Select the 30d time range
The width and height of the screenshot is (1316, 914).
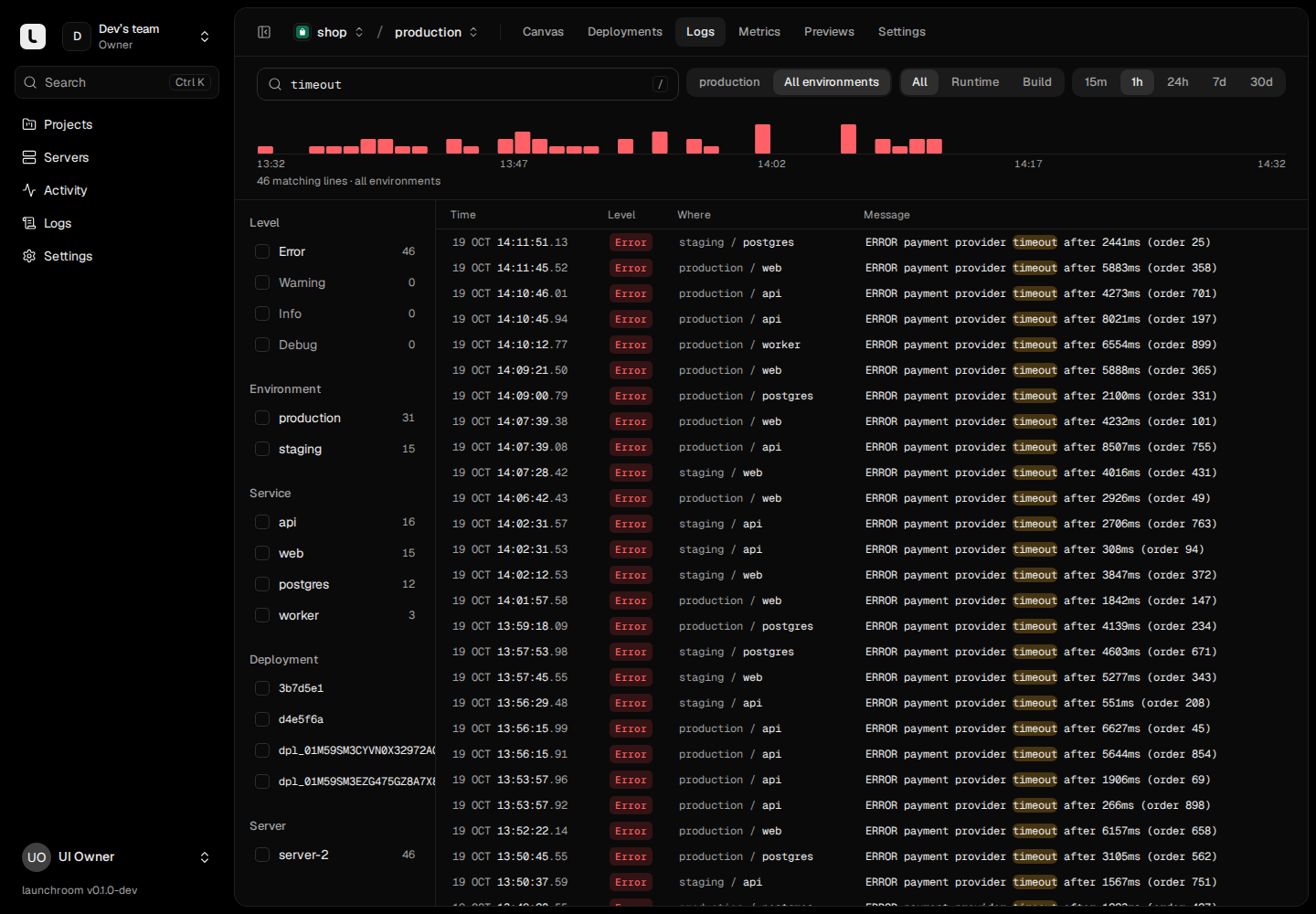(x=1261, y=82)
